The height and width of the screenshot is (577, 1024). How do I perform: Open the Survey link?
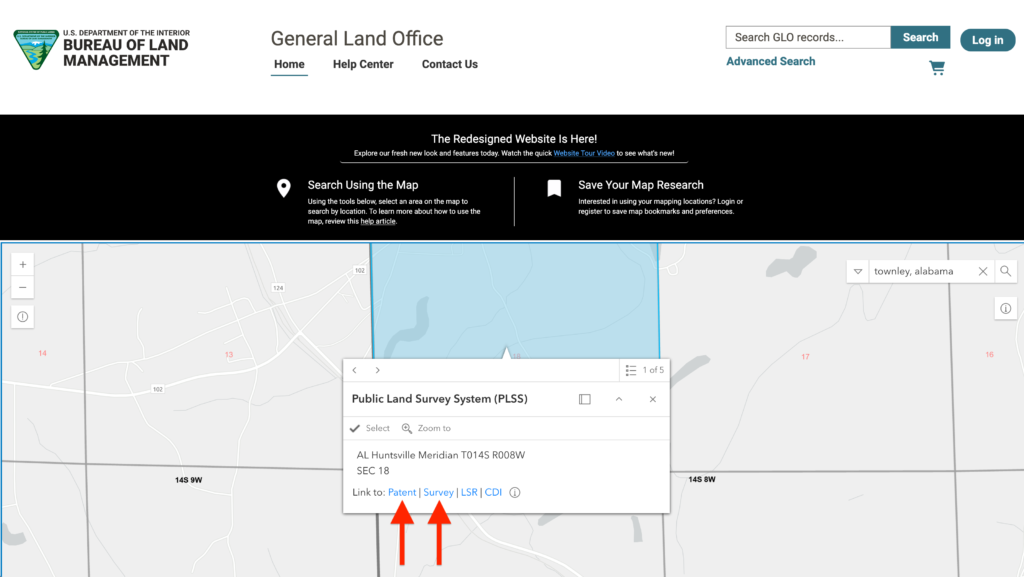point(438,492)
